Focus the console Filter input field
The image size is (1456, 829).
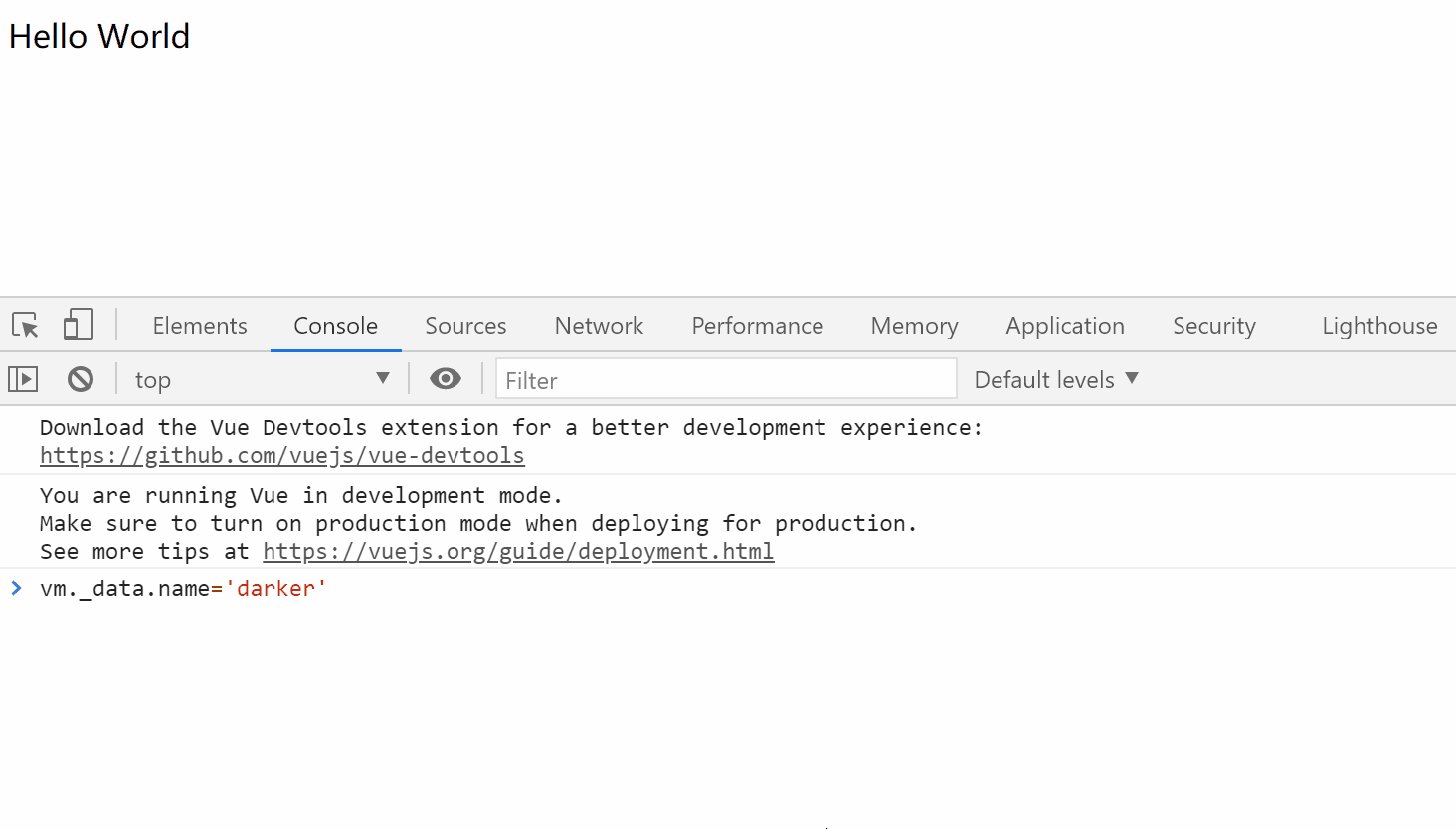pos(726,379)
